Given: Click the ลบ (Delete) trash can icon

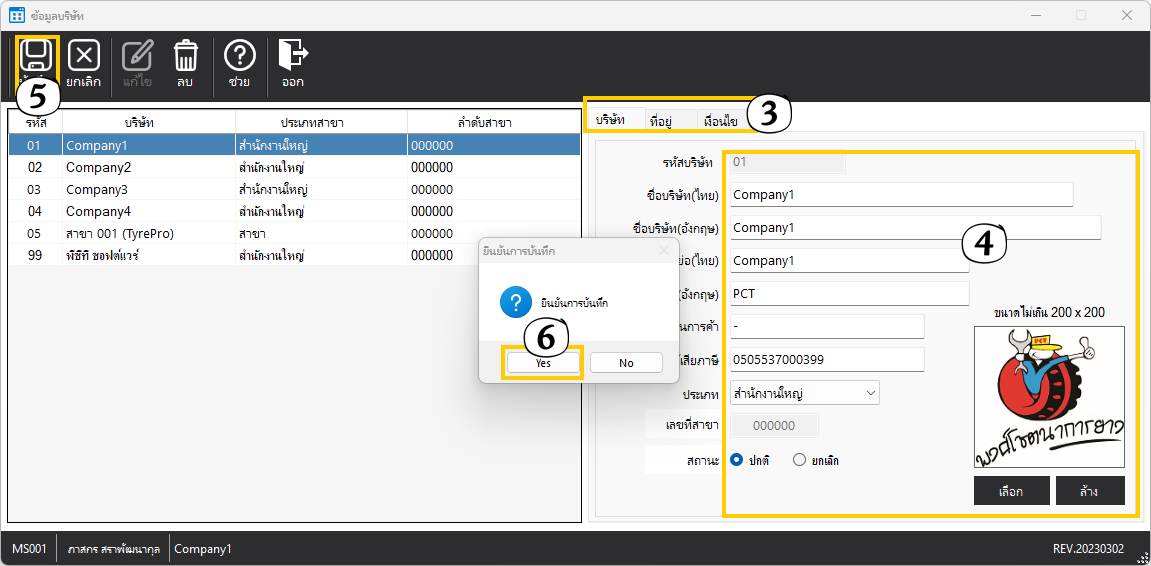Looking at the screenshot, I should (x=185, y=56).
